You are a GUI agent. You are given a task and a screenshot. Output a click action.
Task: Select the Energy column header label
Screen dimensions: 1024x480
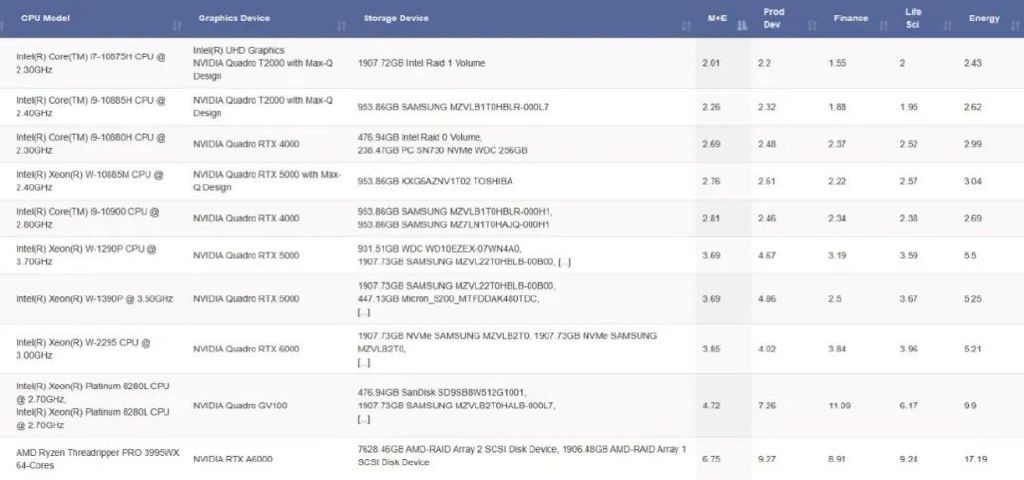pos(984,18)
